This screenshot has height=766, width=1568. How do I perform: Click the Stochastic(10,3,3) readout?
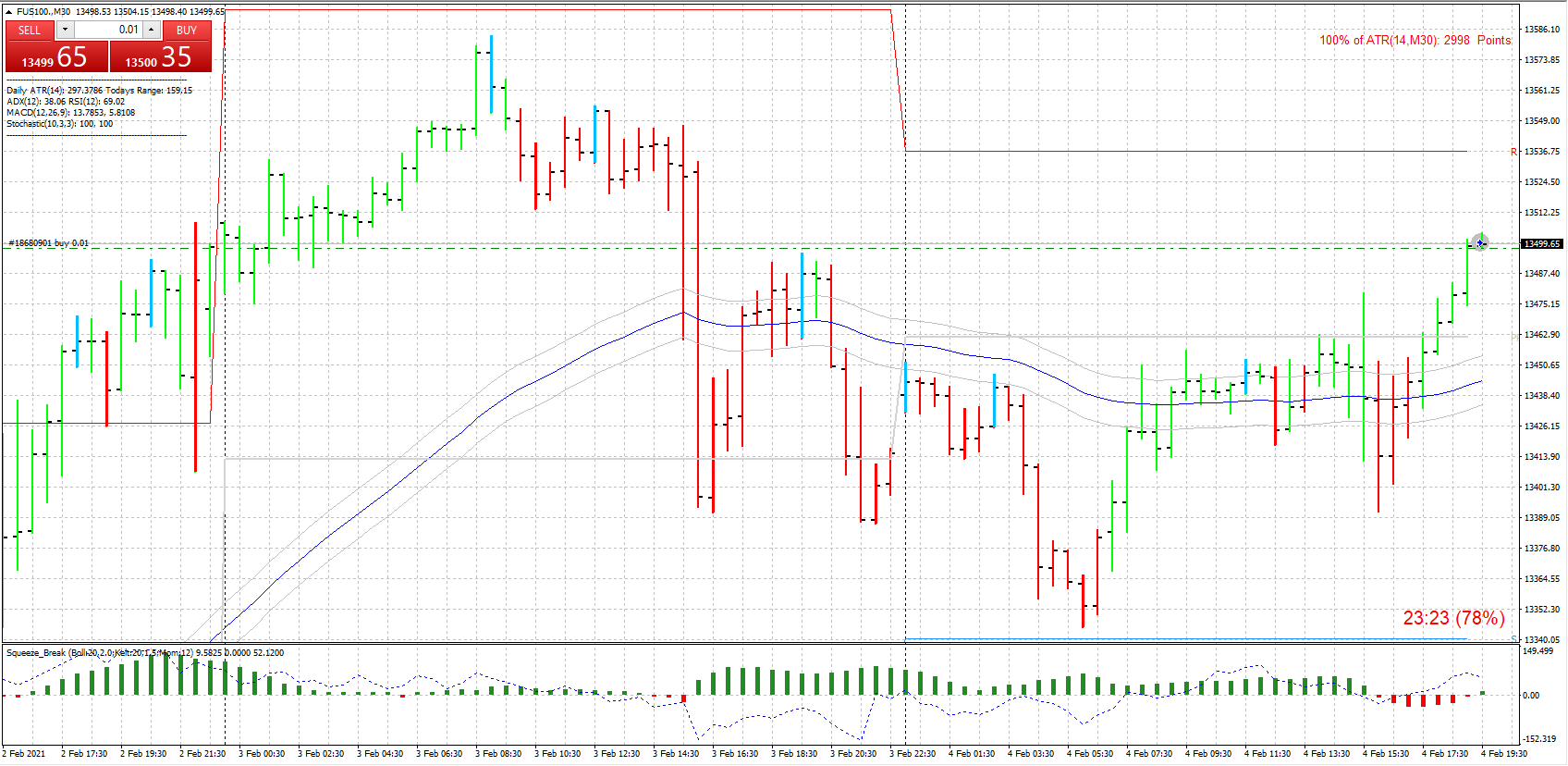coord(60,124)
